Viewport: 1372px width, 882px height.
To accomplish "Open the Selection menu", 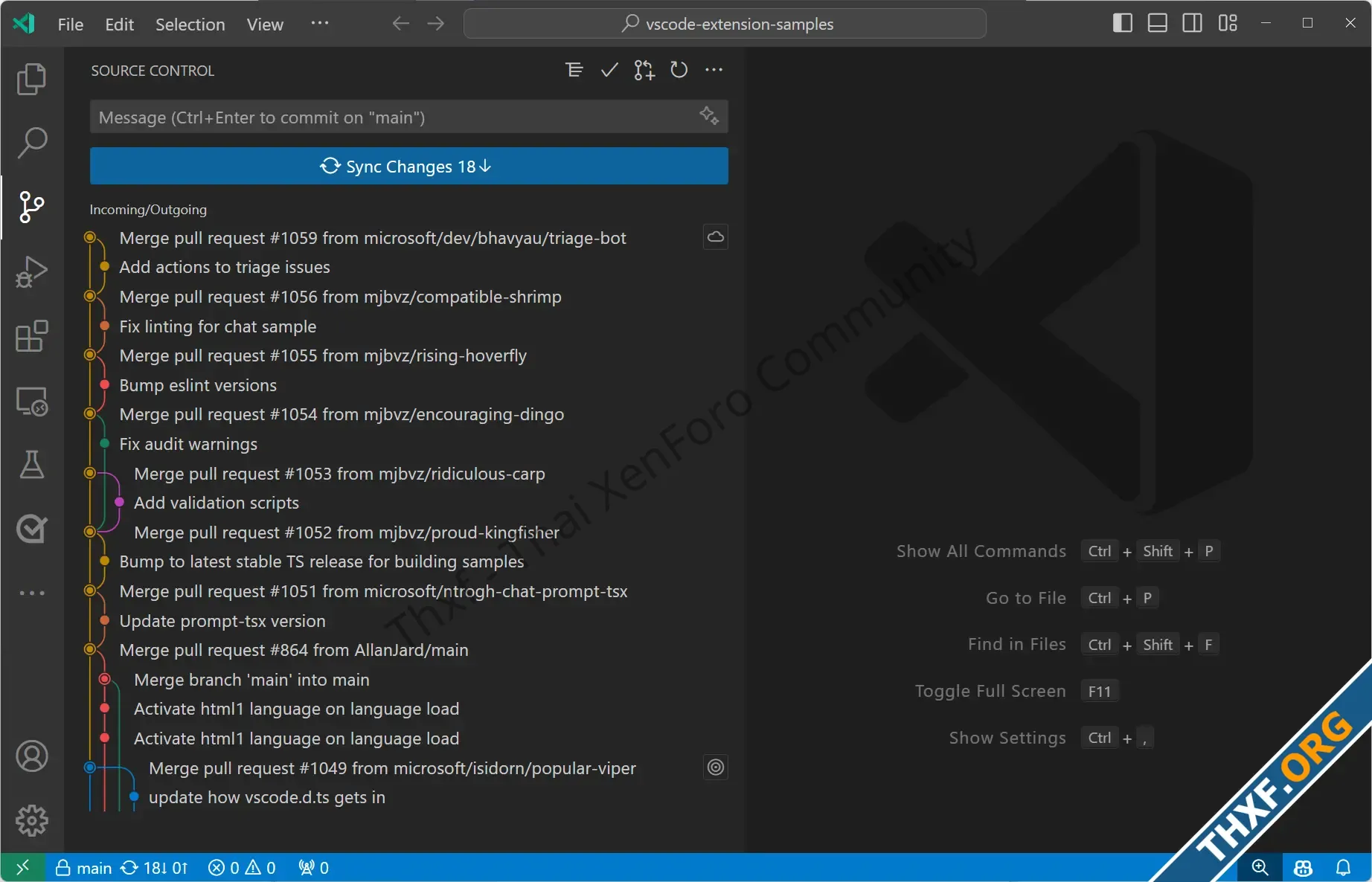I will (x=190, y=25).
